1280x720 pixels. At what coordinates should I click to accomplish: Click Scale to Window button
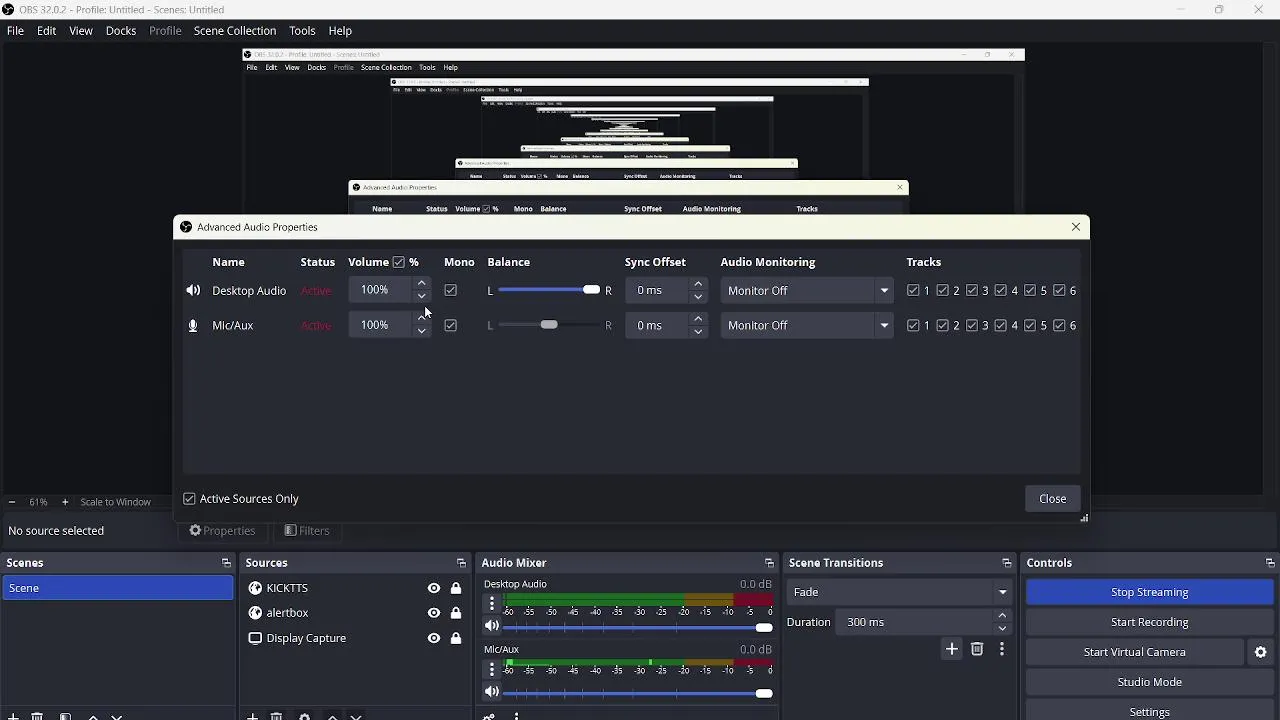point(116,502)
